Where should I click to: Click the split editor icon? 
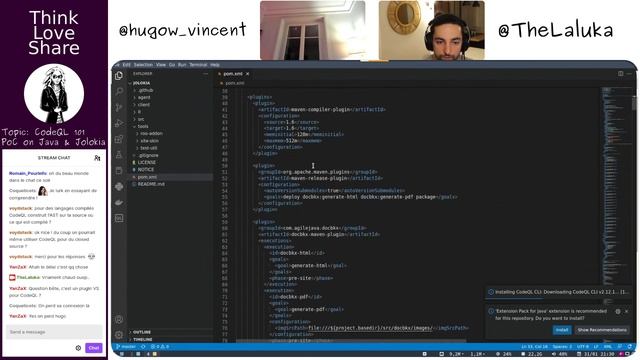[x=620, y=73]
